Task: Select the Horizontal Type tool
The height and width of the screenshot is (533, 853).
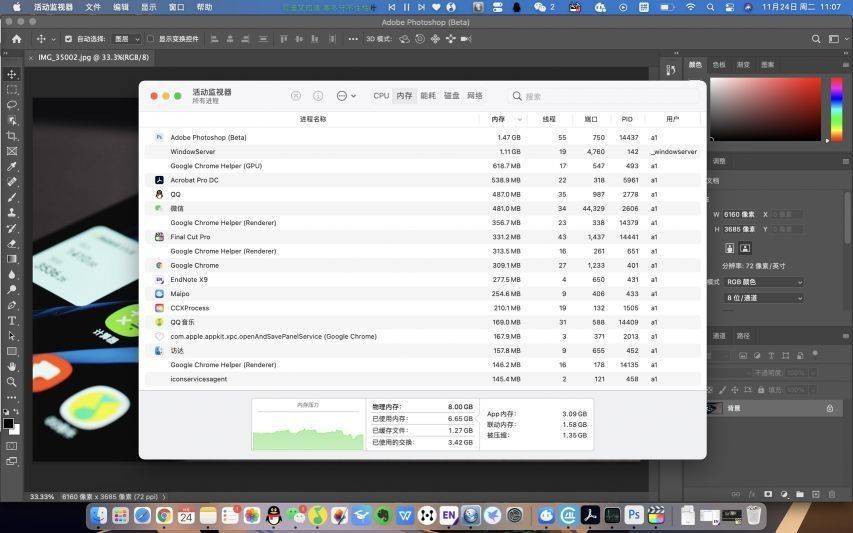Action: (x=11, y=320)
